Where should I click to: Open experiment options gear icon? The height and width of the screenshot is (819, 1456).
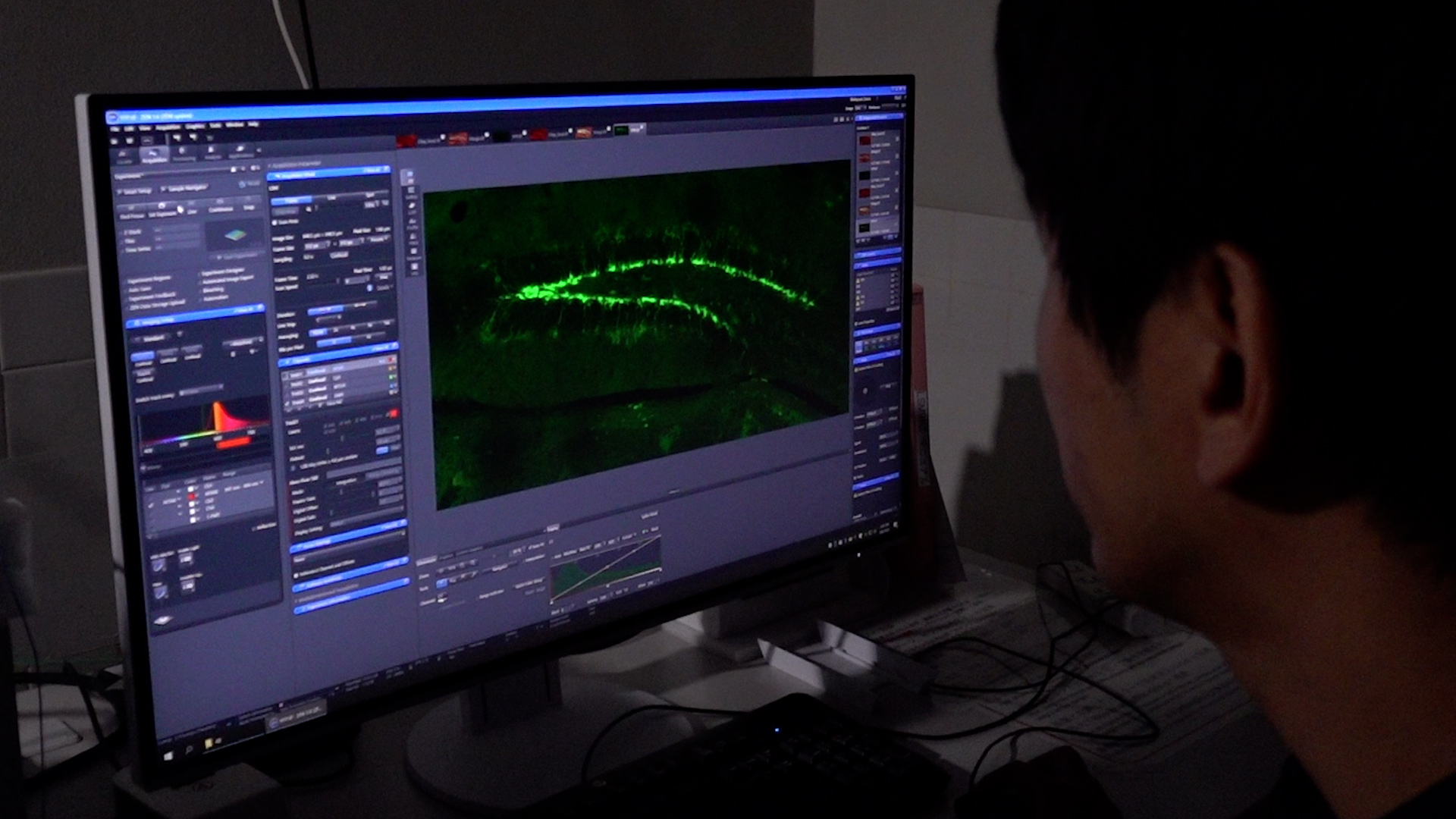(255, 168)
